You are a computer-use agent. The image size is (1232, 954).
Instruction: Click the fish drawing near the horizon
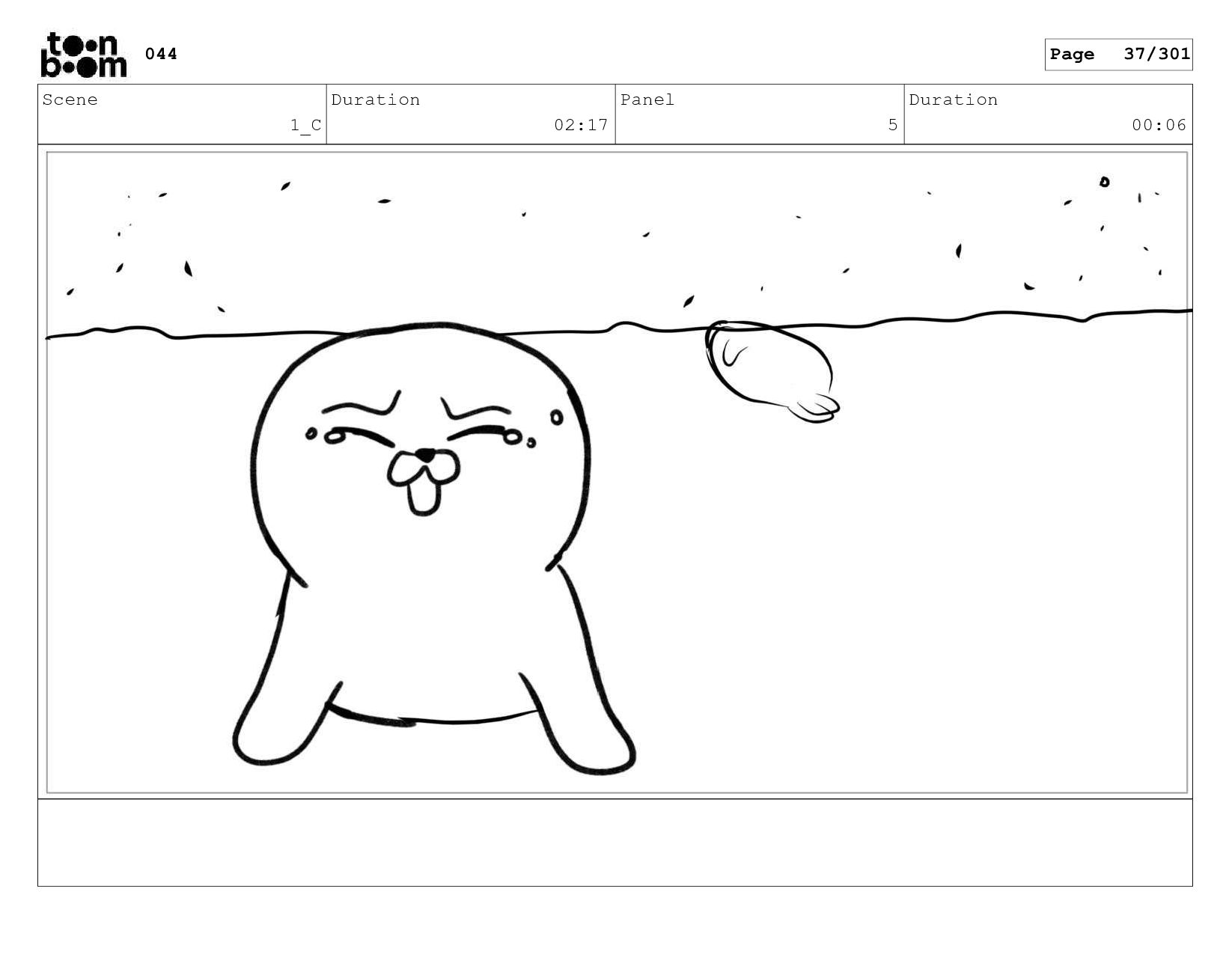(772, 371)
